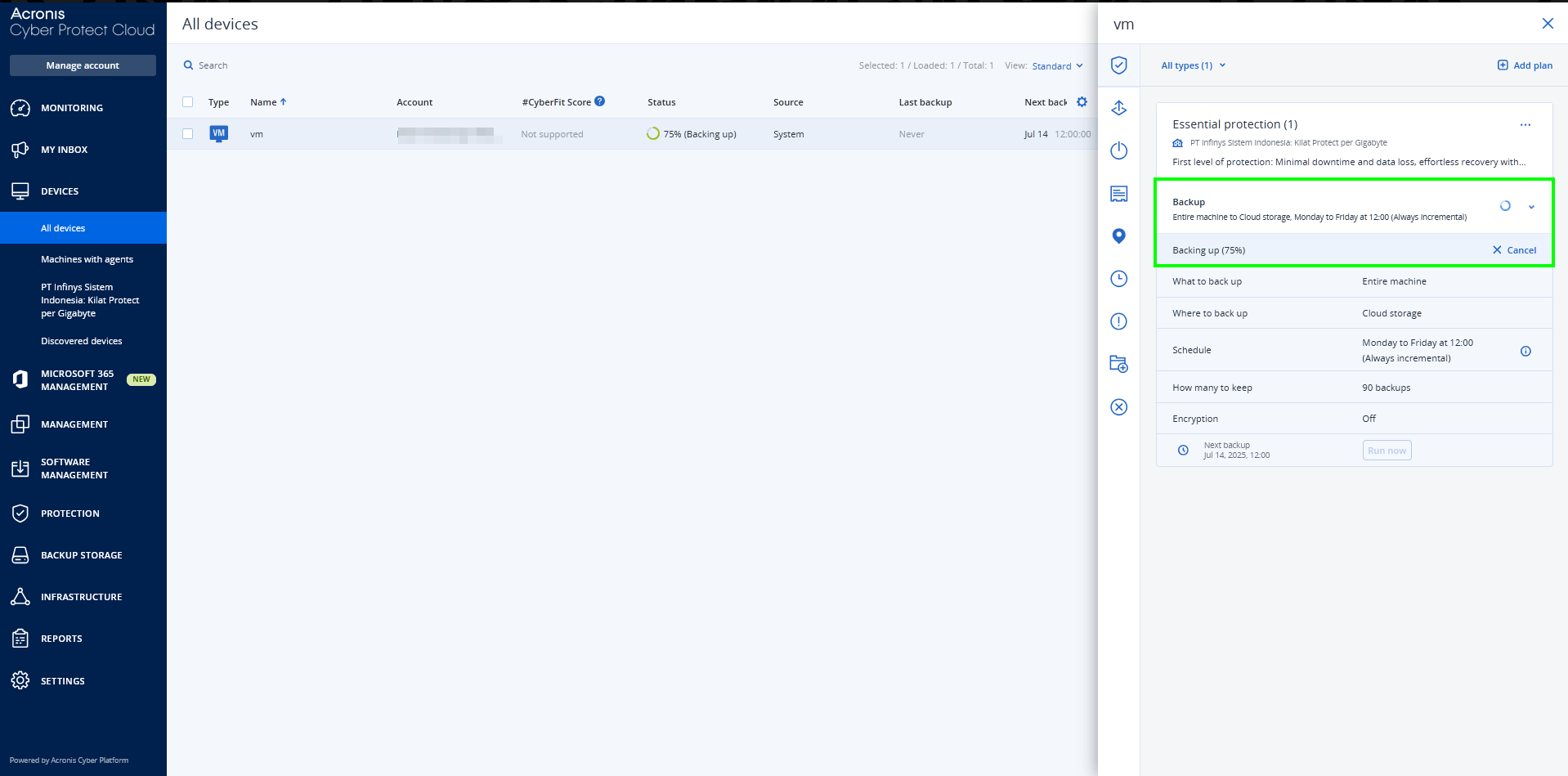Click the Add plan button
This screenshot has width=1568, height=776.
tap(1525, 65)
